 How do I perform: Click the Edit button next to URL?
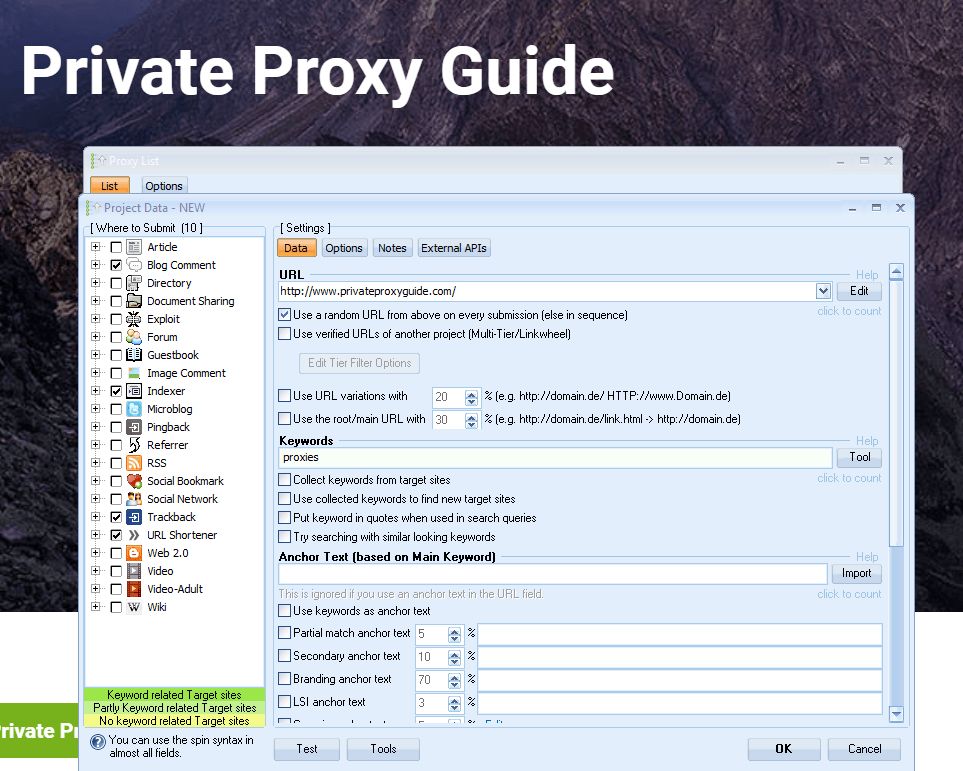point(859,291)
